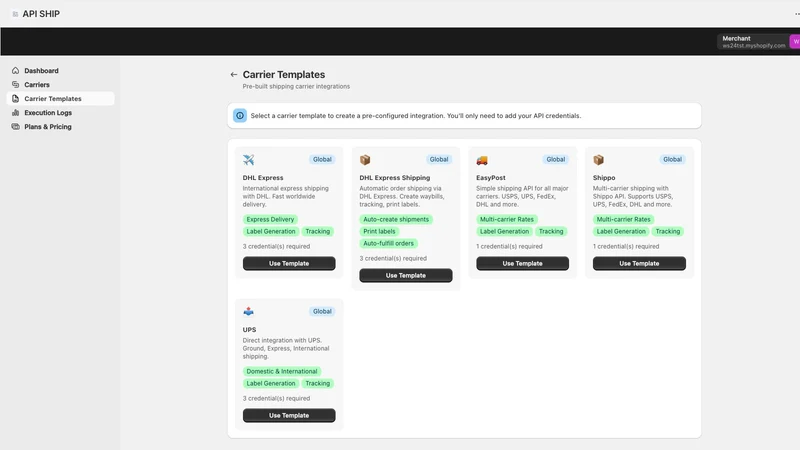Click 3 credential(s) required on UPS card

[x=276, y=398]
